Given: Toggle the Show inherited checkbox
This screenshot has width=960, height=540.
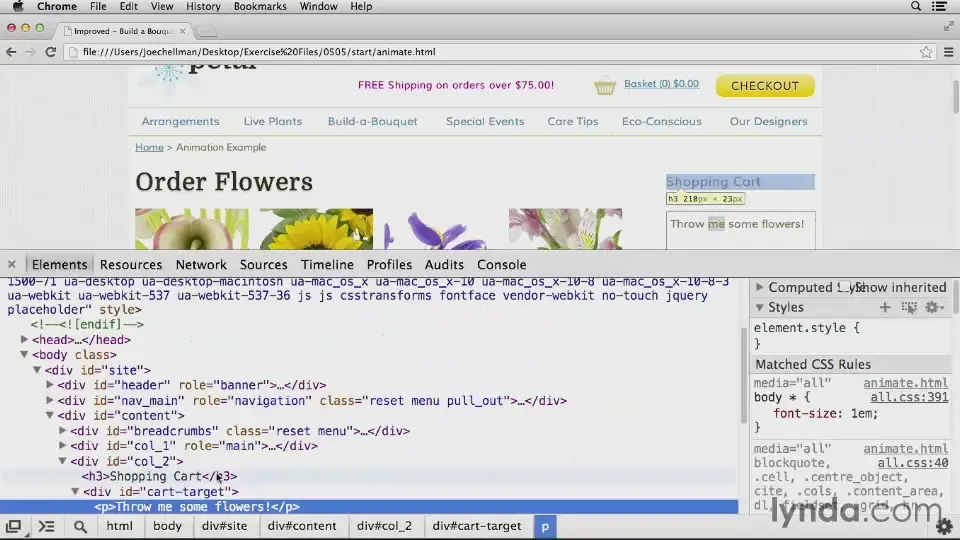Looking at the screenshot, I should click(x=844, y=287).
